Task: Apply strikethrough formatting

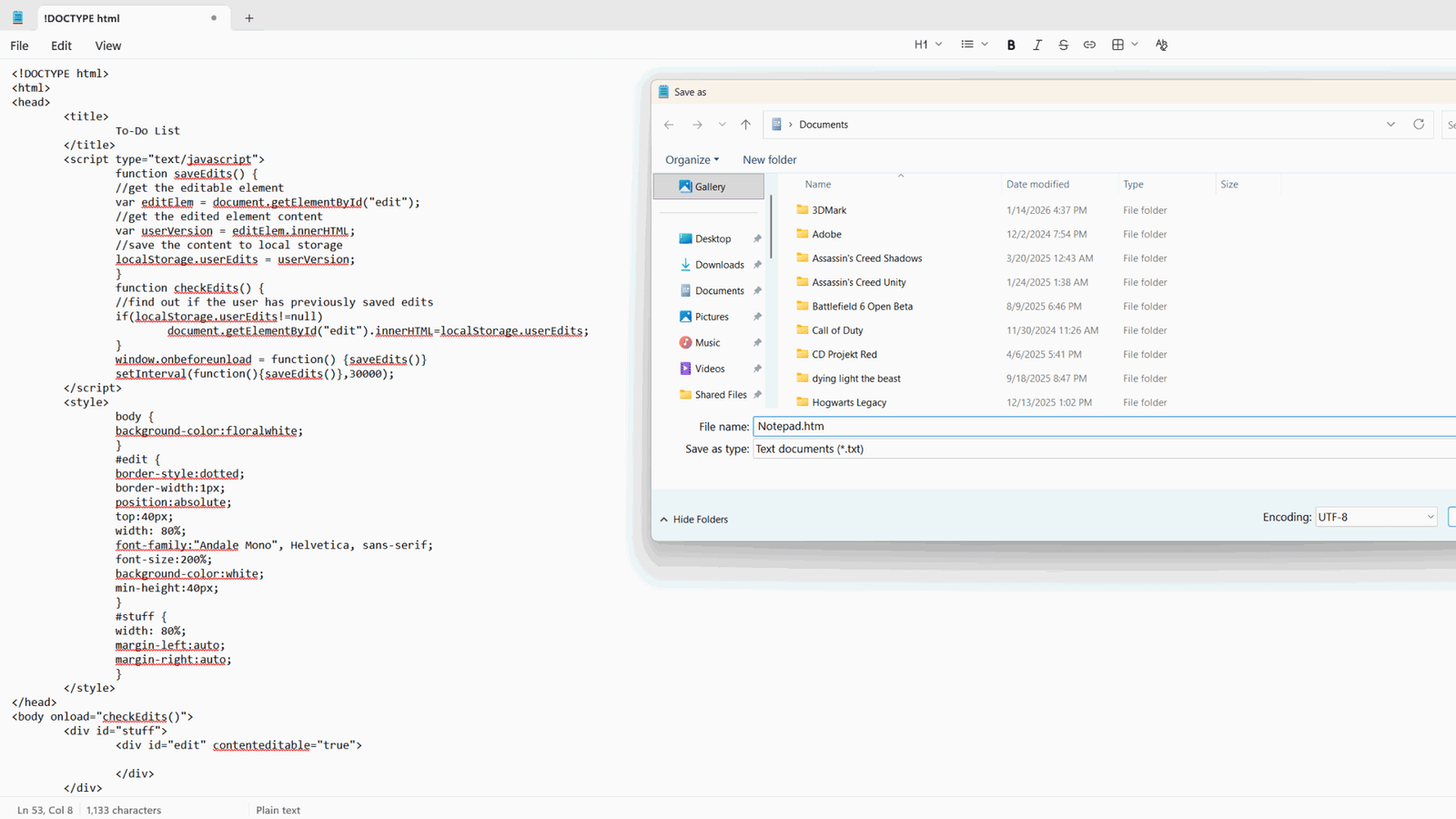Action: coord(1063,44)
